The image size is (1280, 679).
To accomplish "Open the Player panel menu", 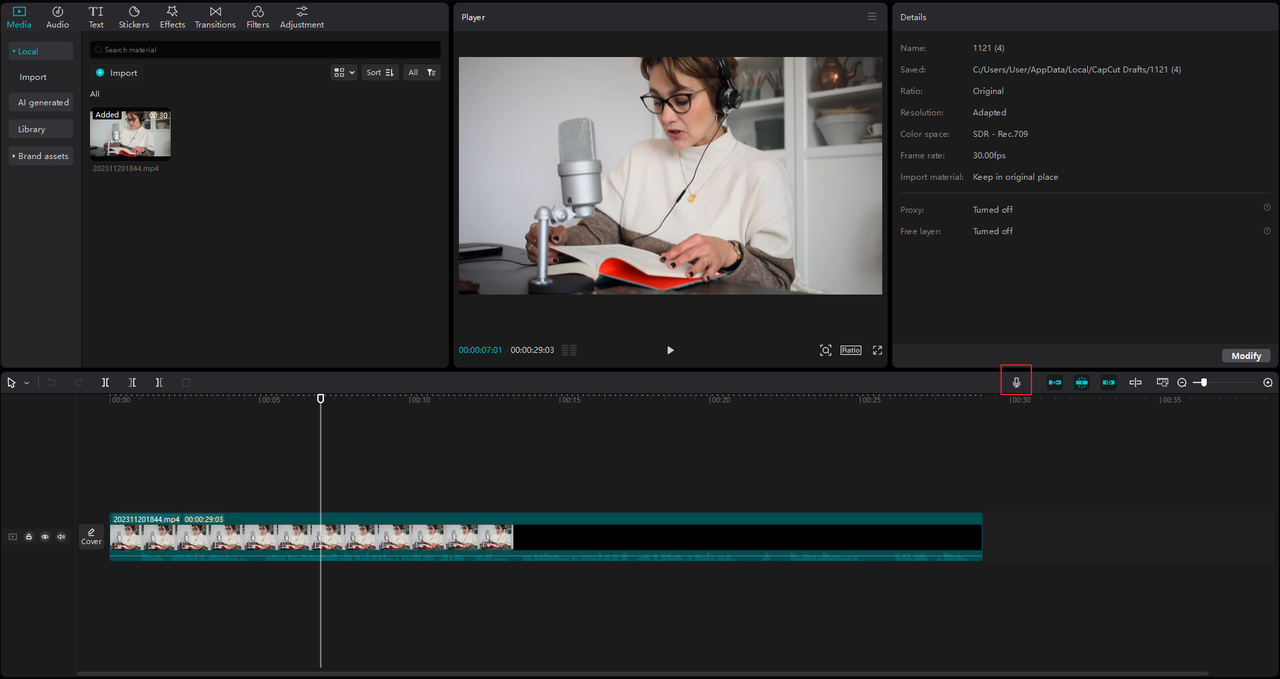I will [872, 17].
